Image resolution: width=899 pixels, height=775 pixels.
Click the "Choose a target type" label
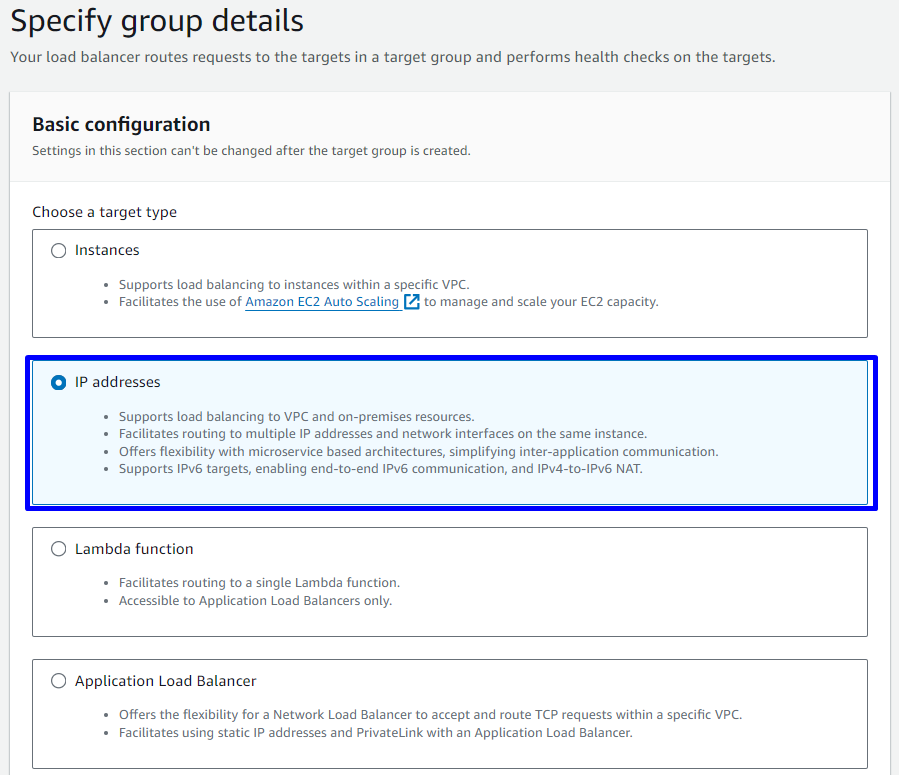[x=104, y=212]
